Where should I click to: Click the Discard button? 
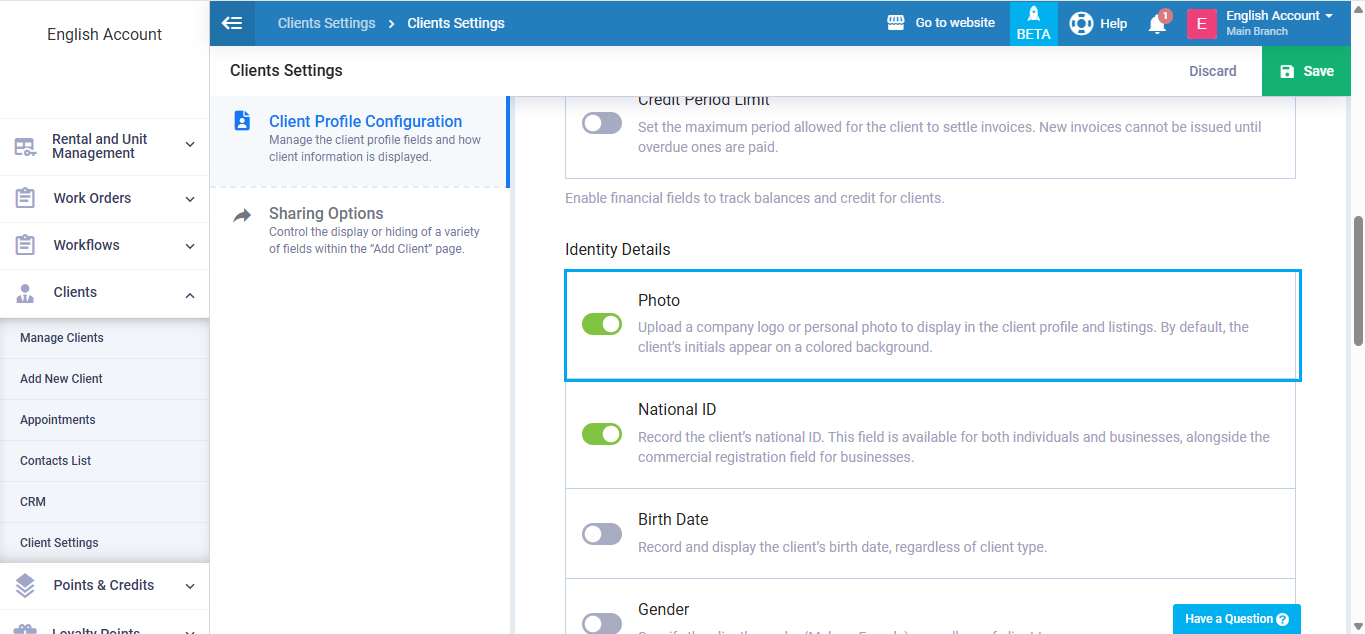coord(1212,71)
